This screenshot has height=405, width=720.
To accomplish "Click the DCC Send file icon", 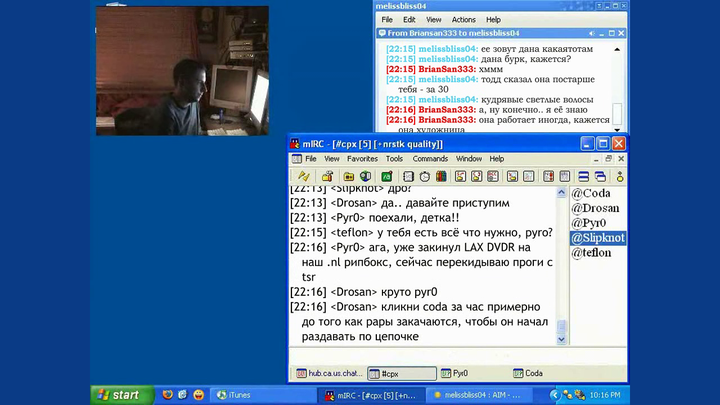I will pyautogui.click(x=460, y=176).
